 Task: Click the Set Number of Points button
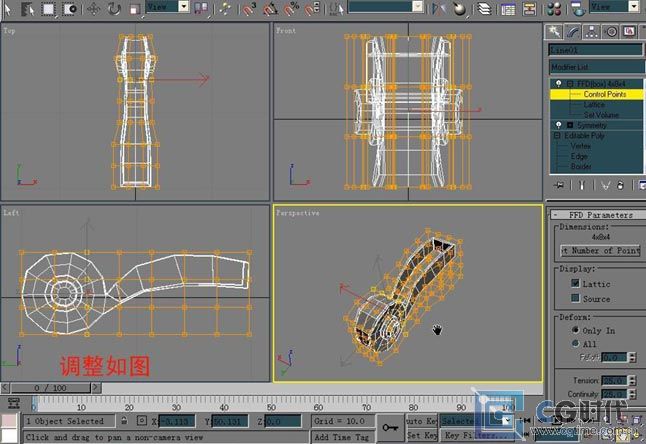click(601, 250)
